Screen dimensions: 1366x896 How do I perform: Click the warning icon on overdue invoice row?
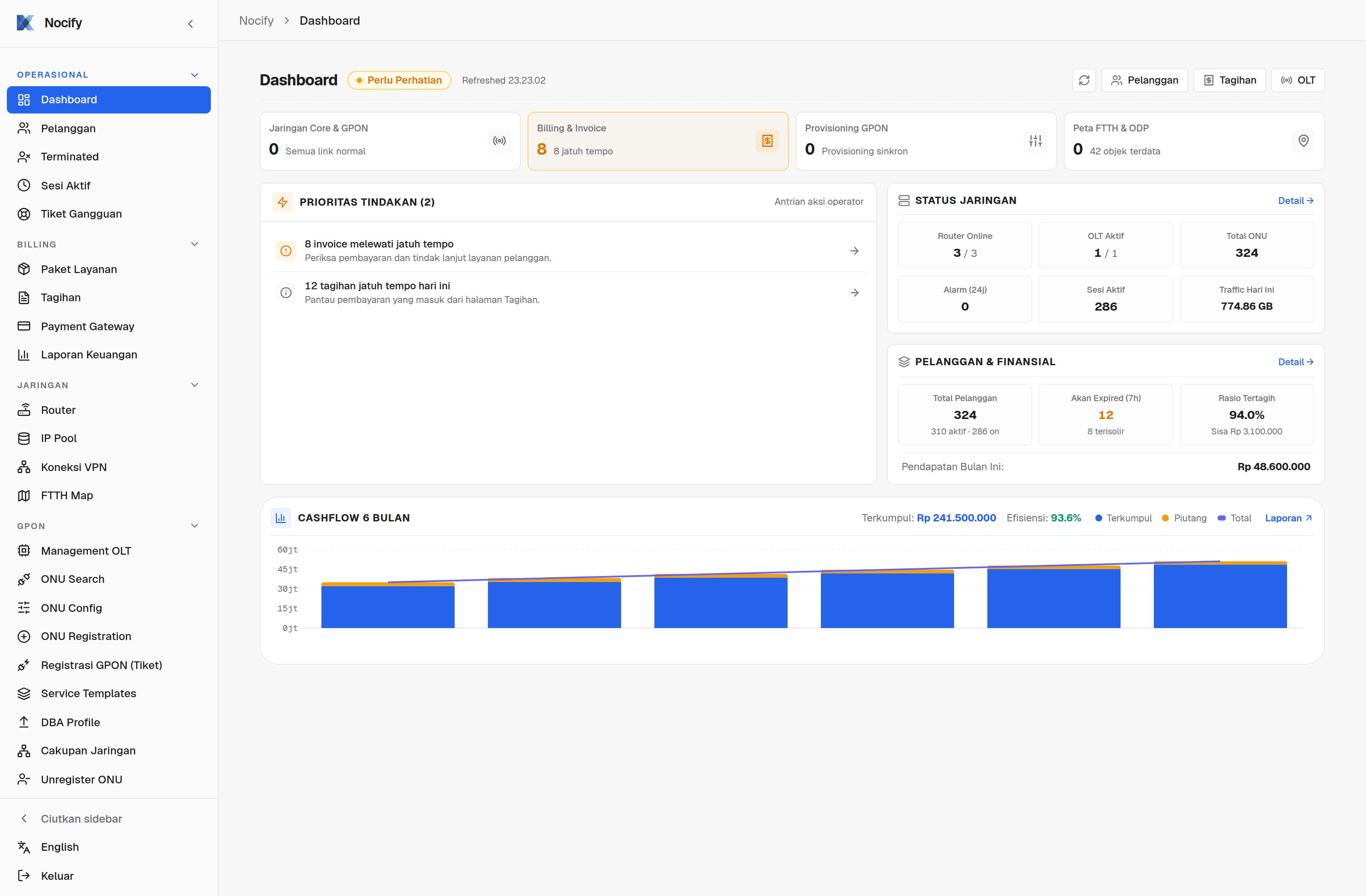286,251
